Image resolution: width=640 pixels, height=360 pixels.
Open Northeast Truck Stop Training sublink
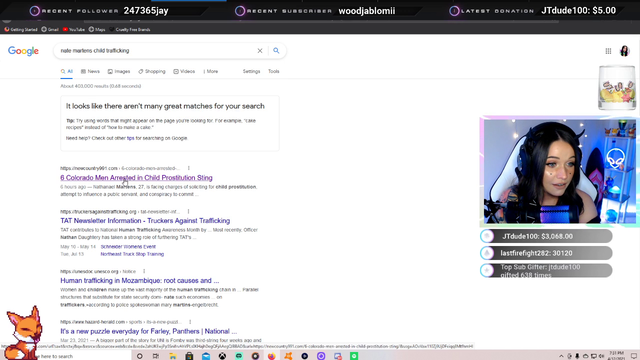pos(132,254)
